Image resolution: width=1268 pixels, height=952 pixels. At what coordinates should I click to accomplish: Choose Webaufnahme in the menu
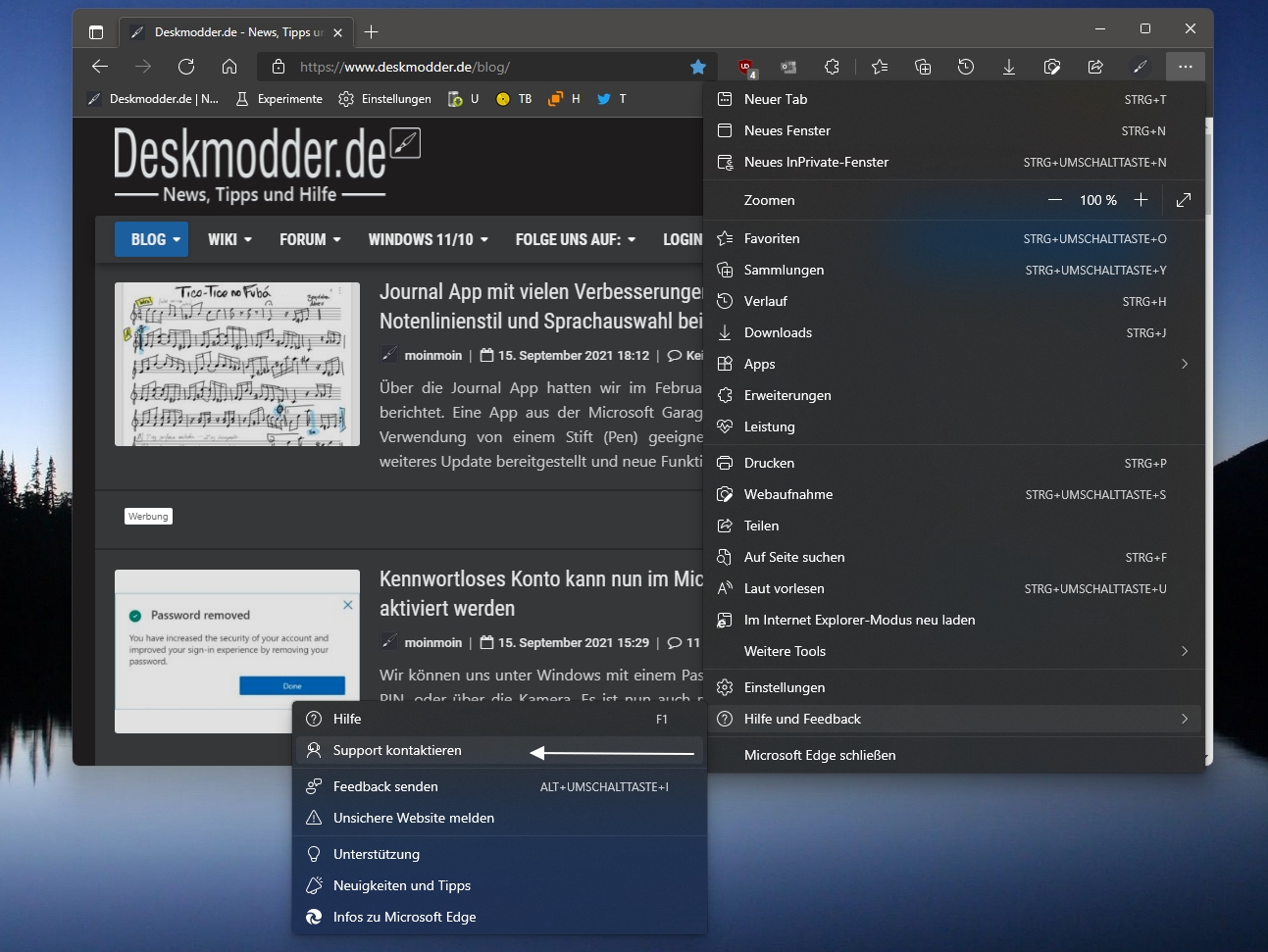point(954,494)
